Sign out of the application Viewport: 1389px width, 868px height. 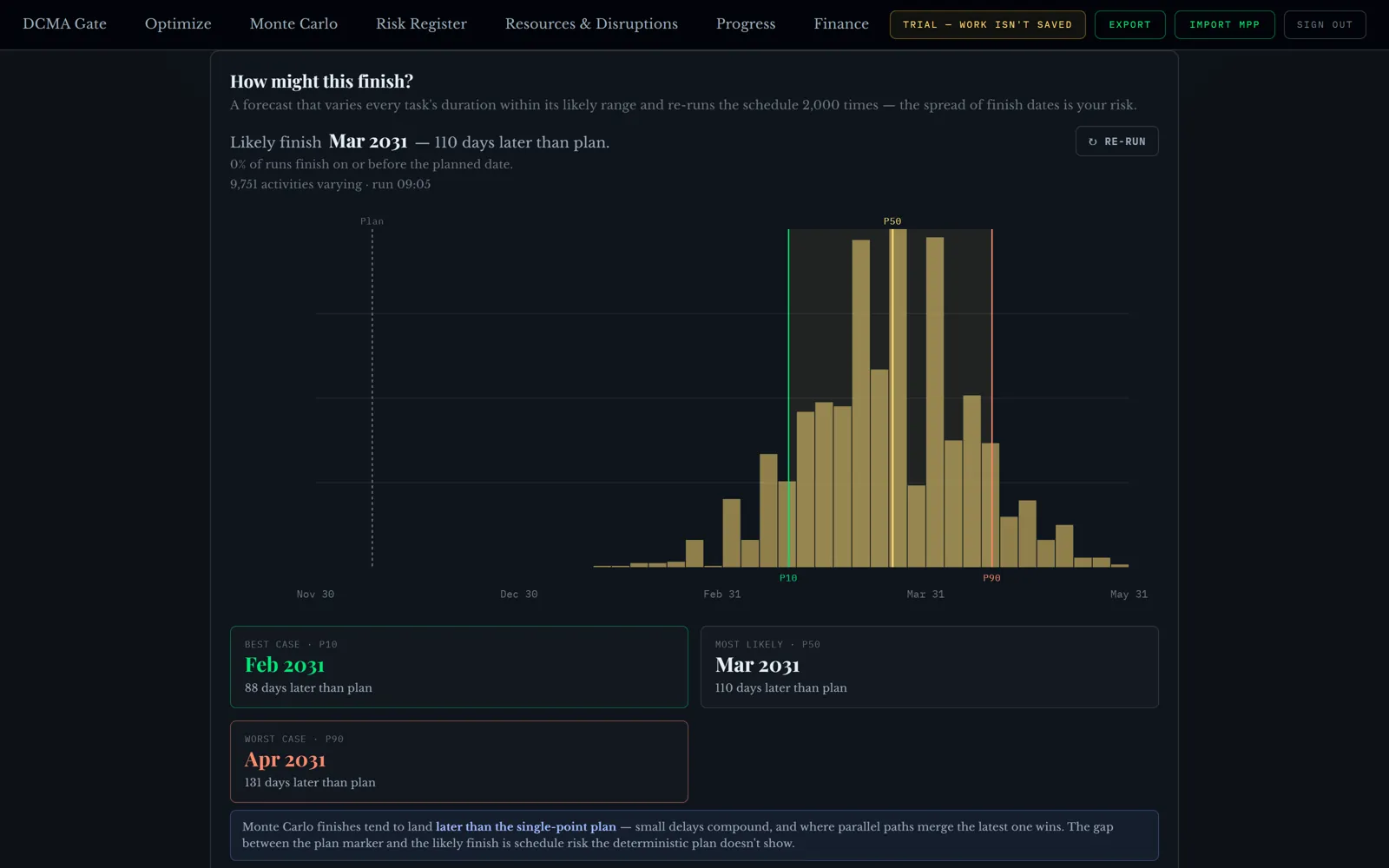(x=1325, y=24)
